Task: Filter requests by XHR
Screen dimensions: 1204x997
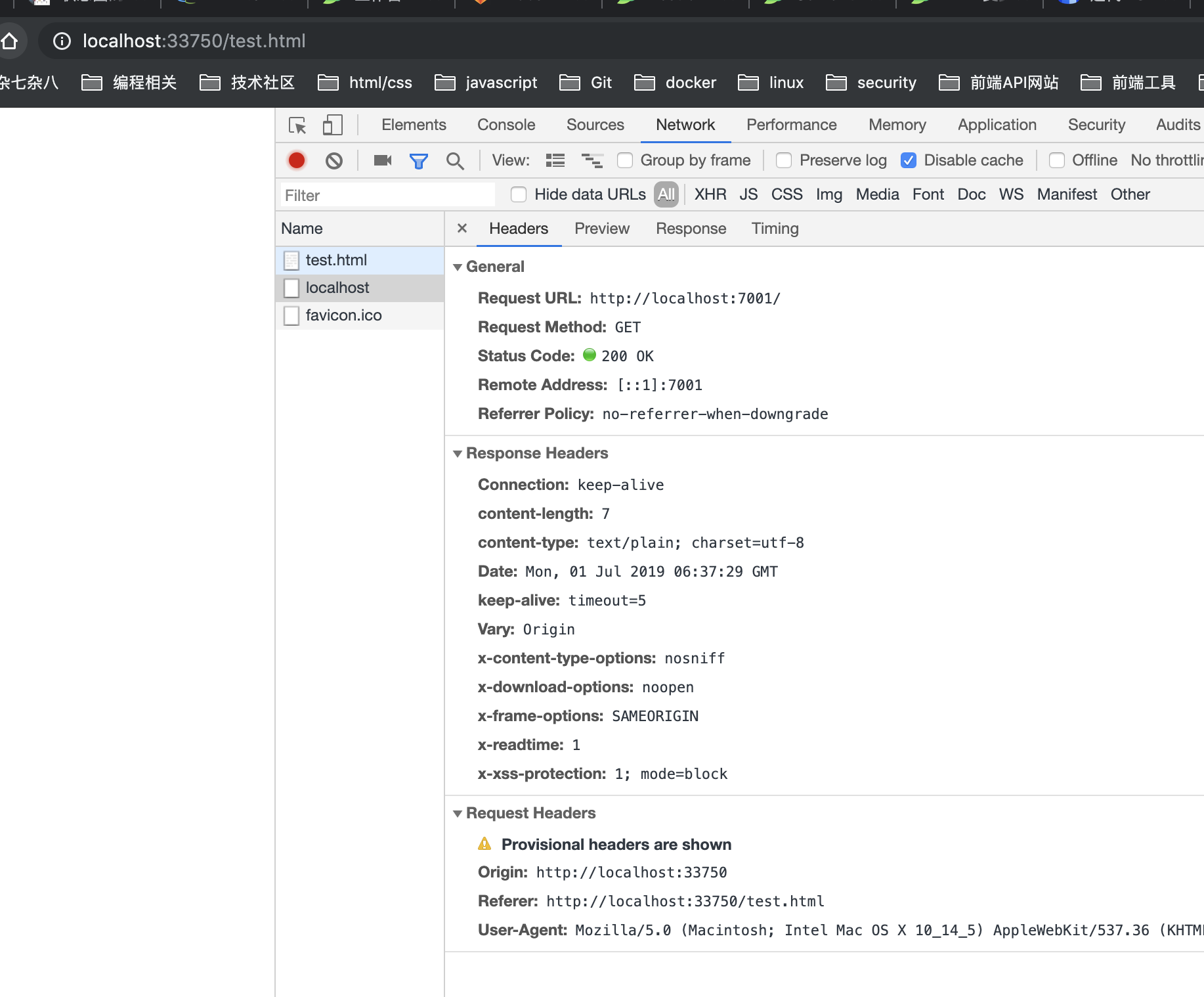Action: coord(710,194)
